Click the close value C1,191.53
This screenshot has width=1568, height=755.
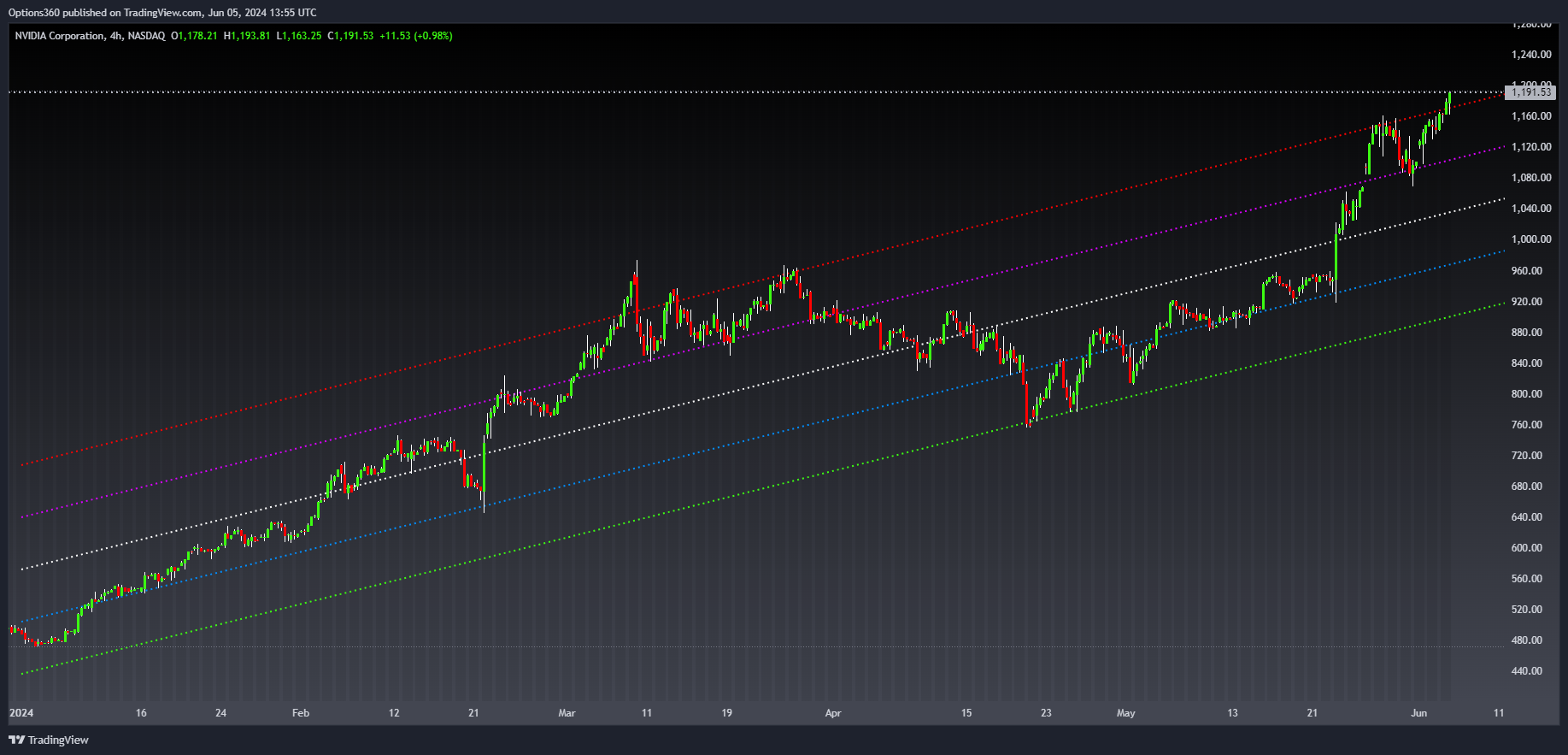click(350, 36)
